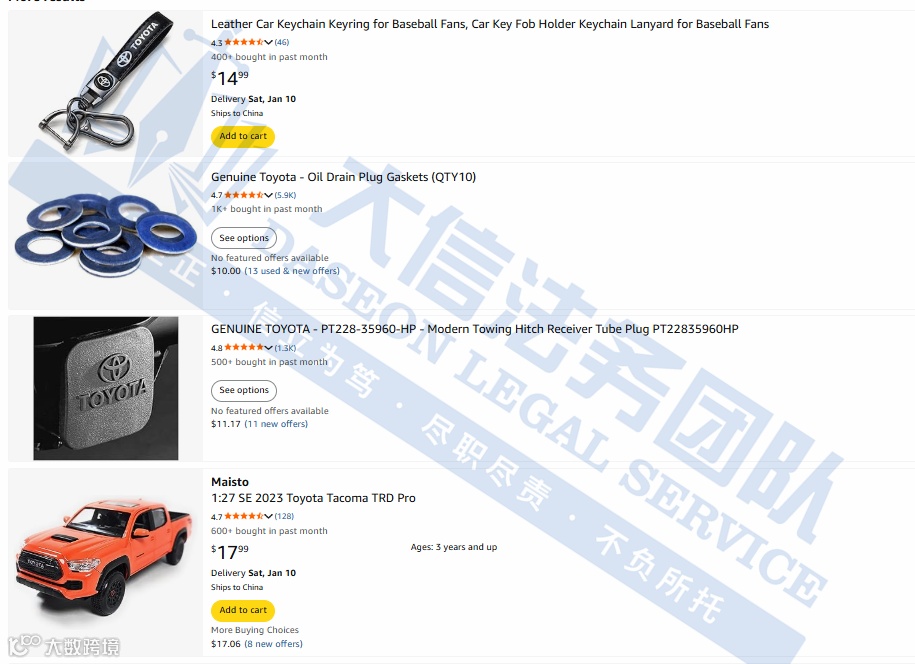
Task: Add the Maisto Tacoma to cart
Action: [243, 610]
